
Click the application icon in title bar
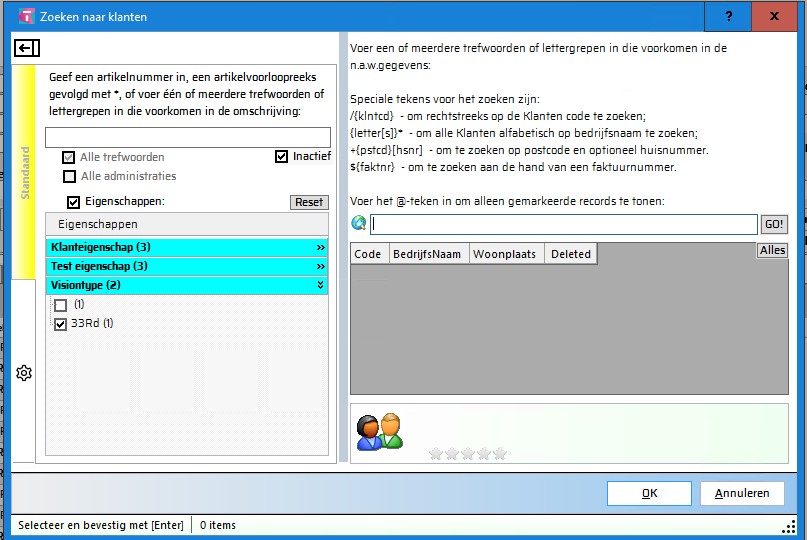pyautogui.click(x=26, y=16)
